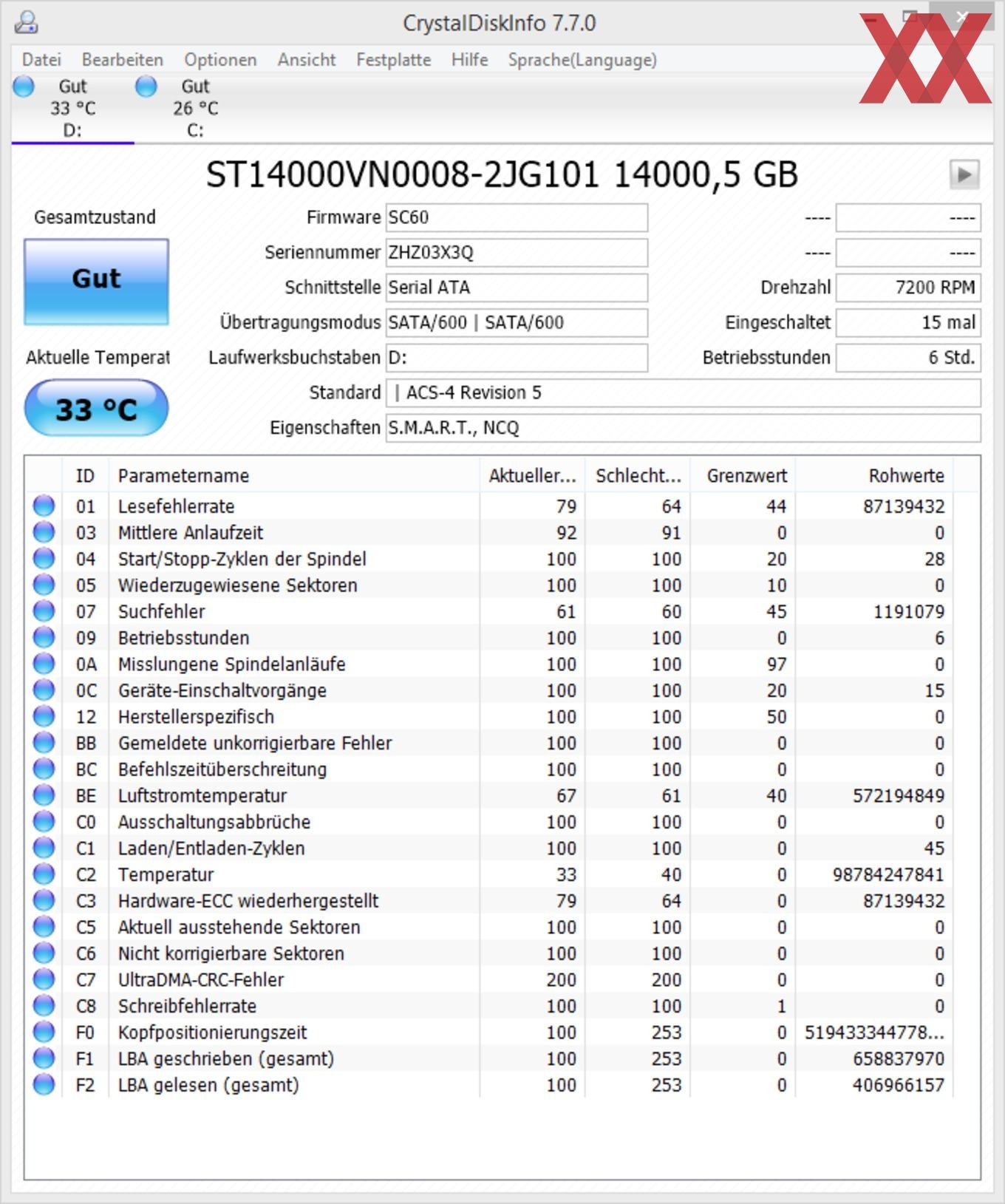Click status orb of UltraDMA-CRC-Fehler row

[x=44, y=979]
